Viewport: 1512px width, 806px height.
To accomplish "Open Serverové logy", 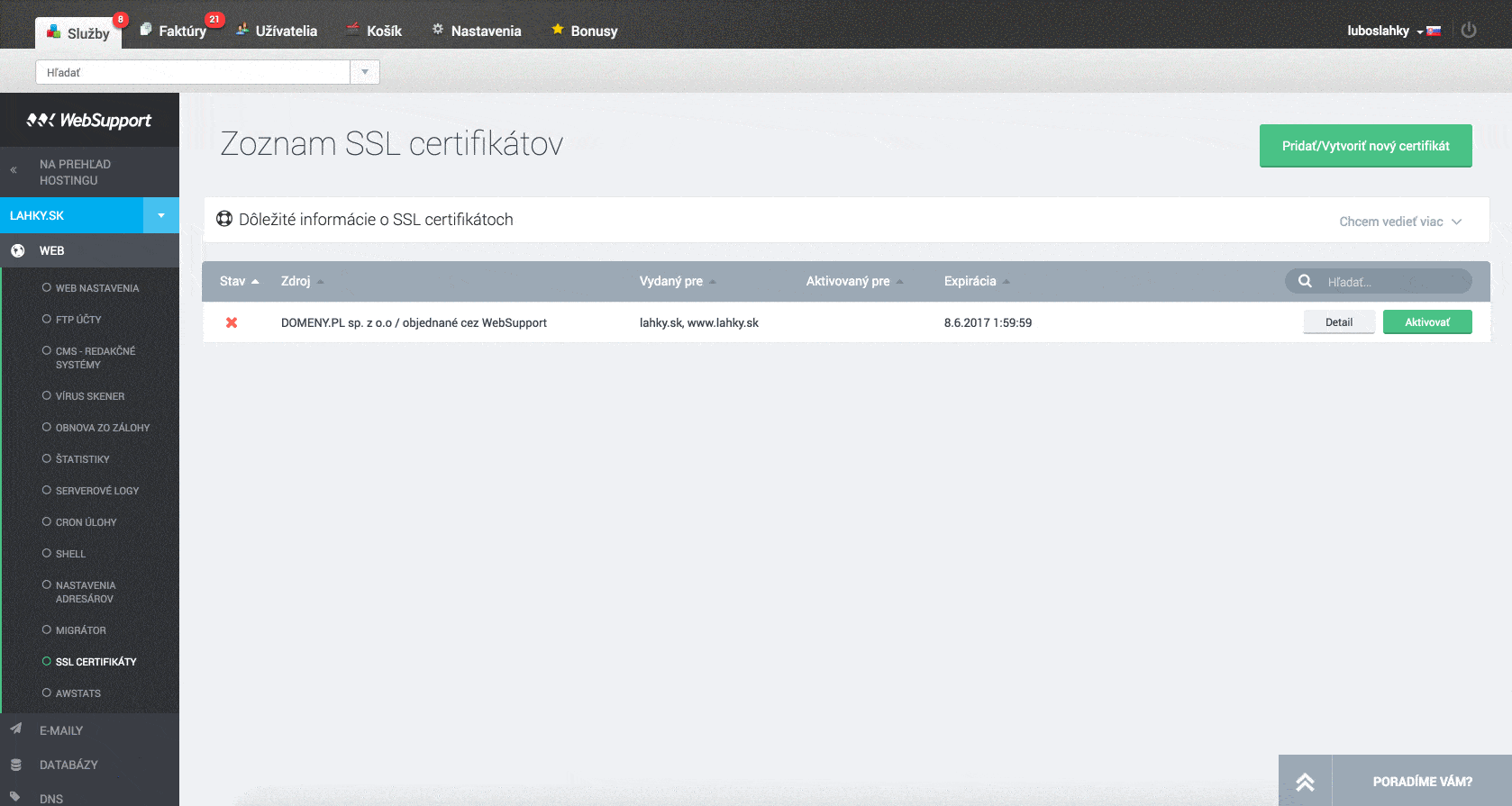I will click(x=96, y=491).
